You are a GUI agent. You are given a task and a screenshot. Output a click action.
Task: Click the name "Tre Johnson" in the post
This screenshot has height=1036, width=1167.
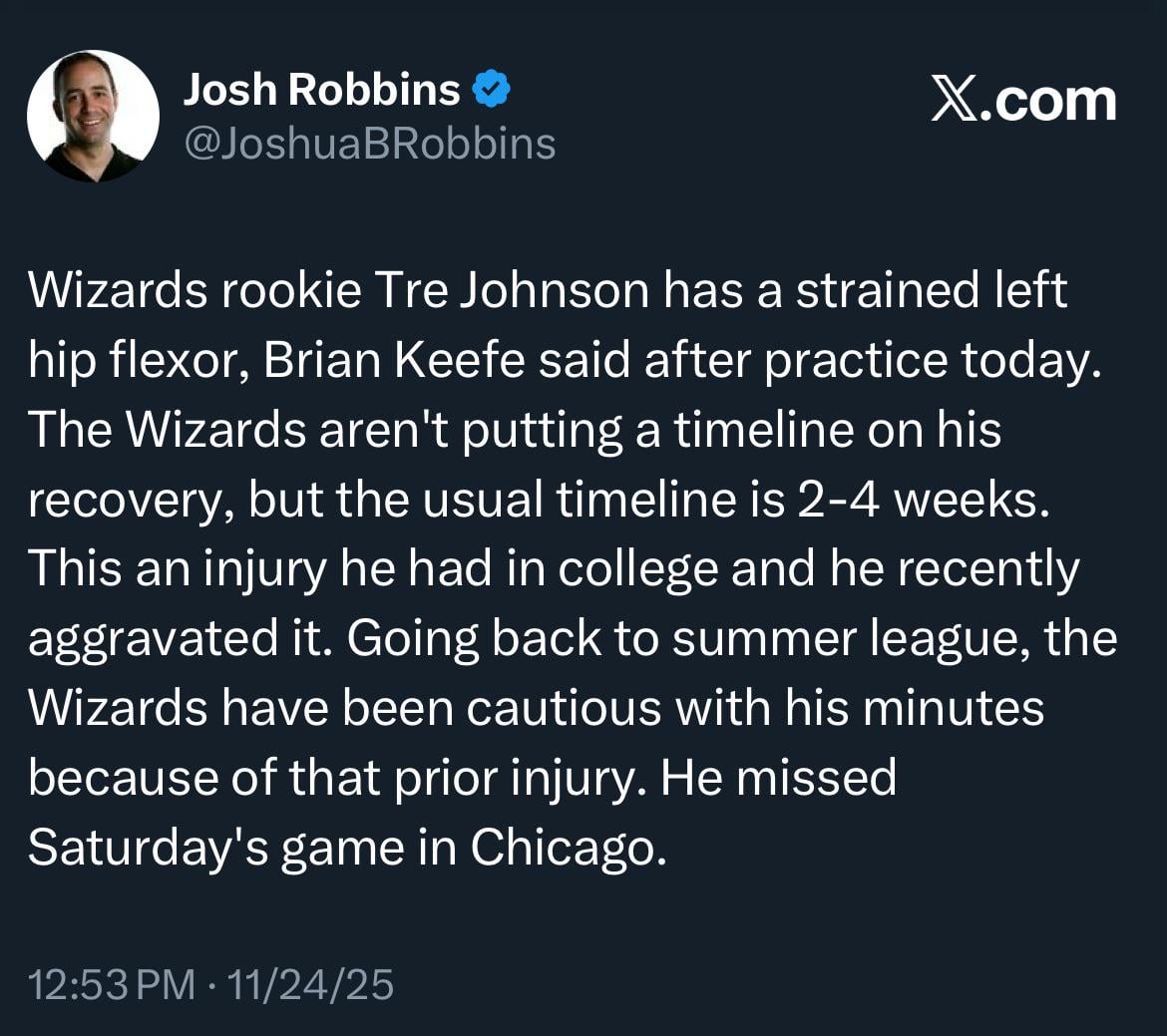[x=505, y=292]
